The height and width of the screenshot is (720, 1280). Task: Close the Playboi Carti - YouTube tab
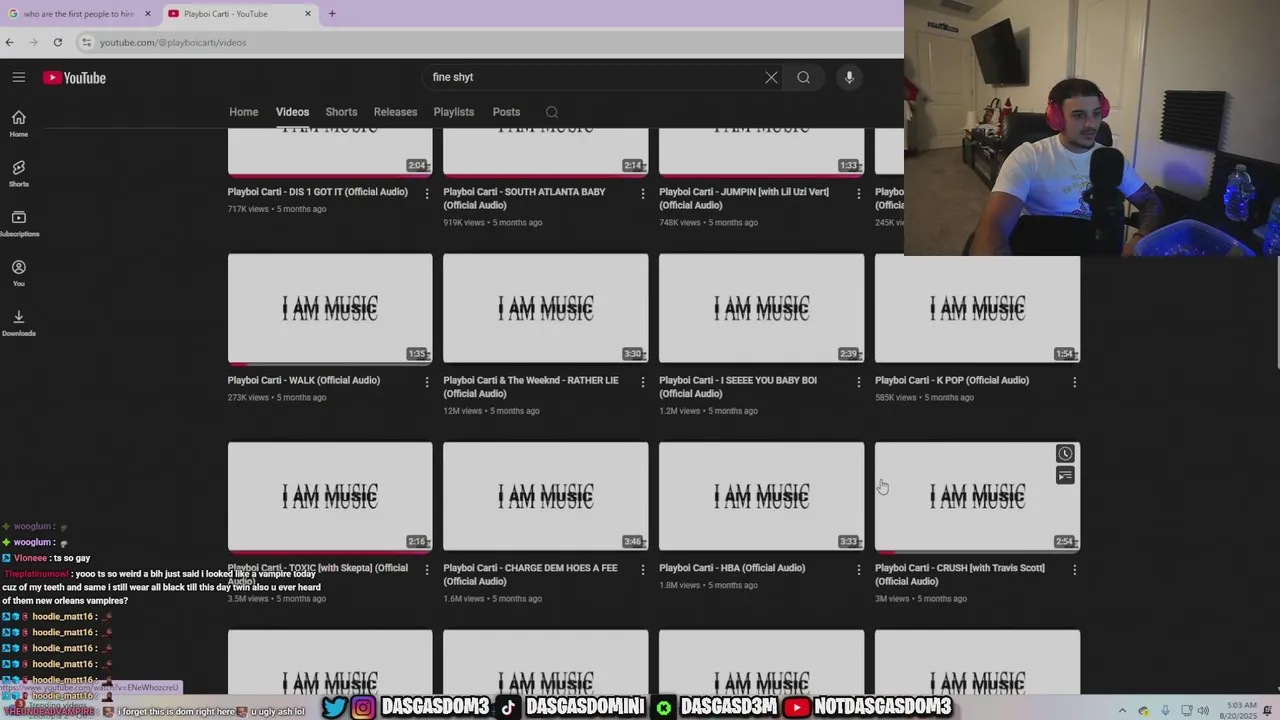click(308, 13)
